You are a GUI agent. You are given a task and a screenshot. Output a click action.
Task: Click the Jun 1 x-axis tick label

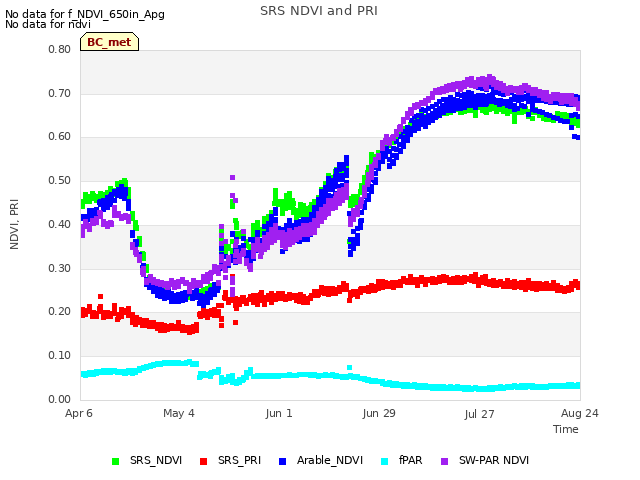pos(279,413)
